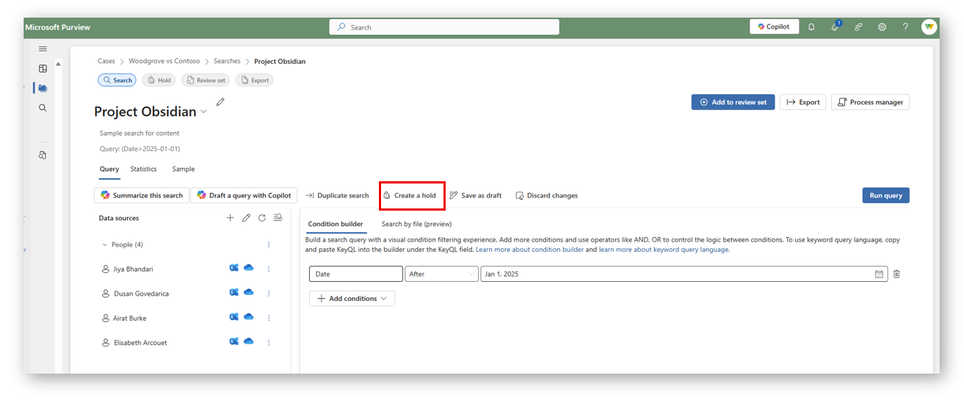Switch to the Statistics tab

pyautogui.click(x=143, y=169)
